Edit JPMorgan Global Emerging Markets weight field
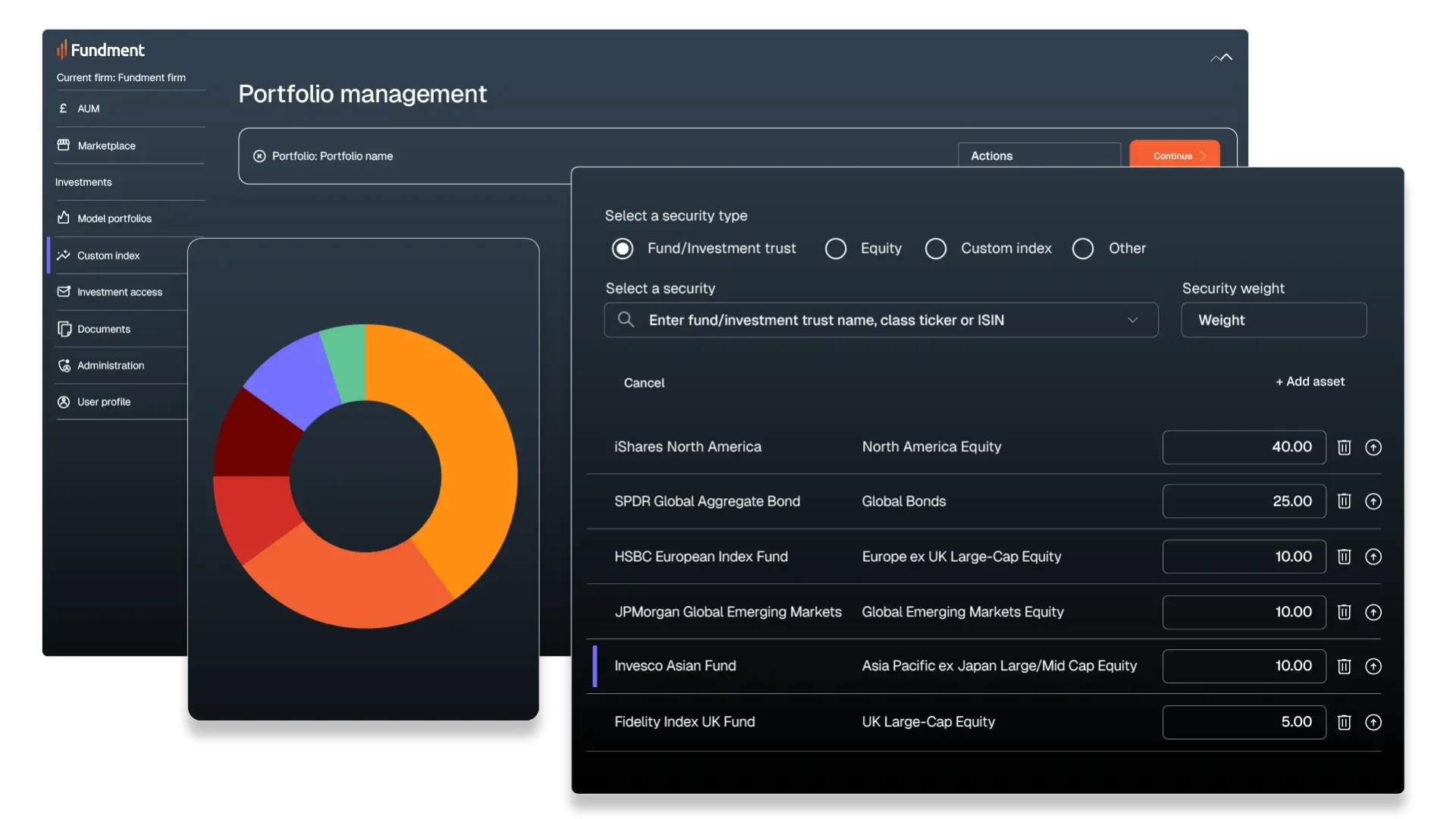 tap(1244, 612)
